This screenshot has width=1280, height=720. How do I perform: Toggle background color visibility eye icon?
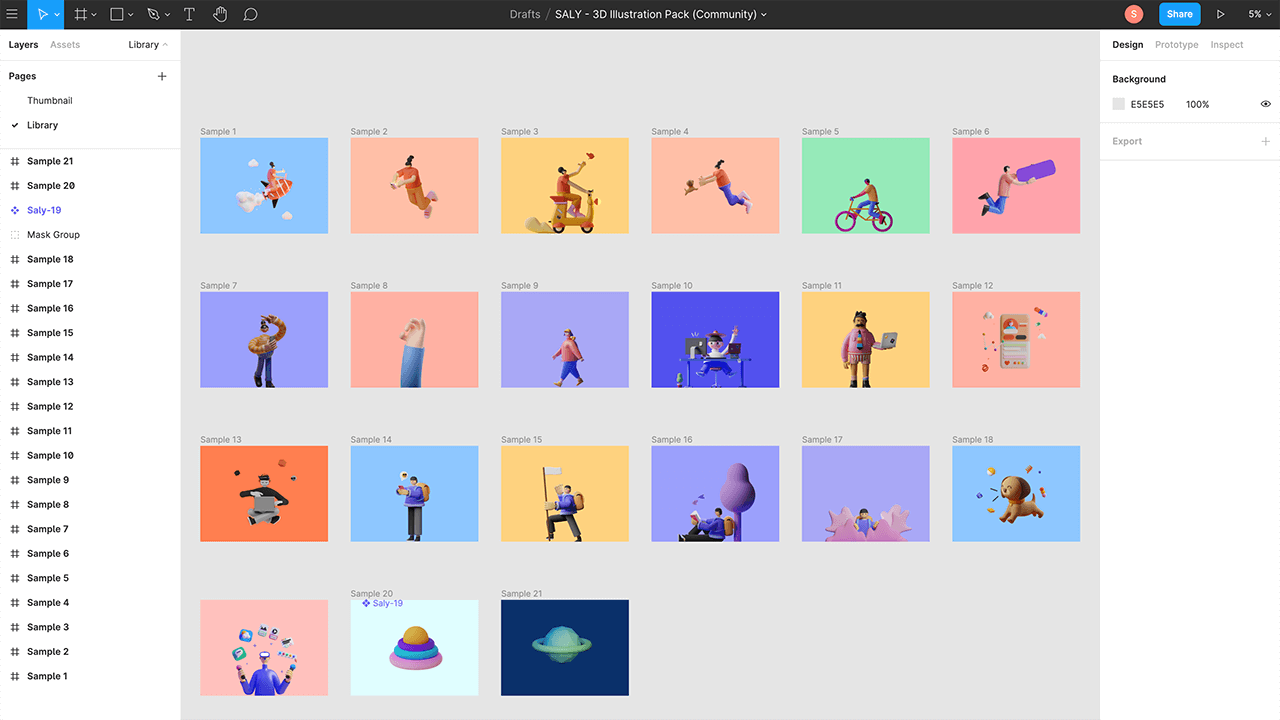coord(1265,104)
